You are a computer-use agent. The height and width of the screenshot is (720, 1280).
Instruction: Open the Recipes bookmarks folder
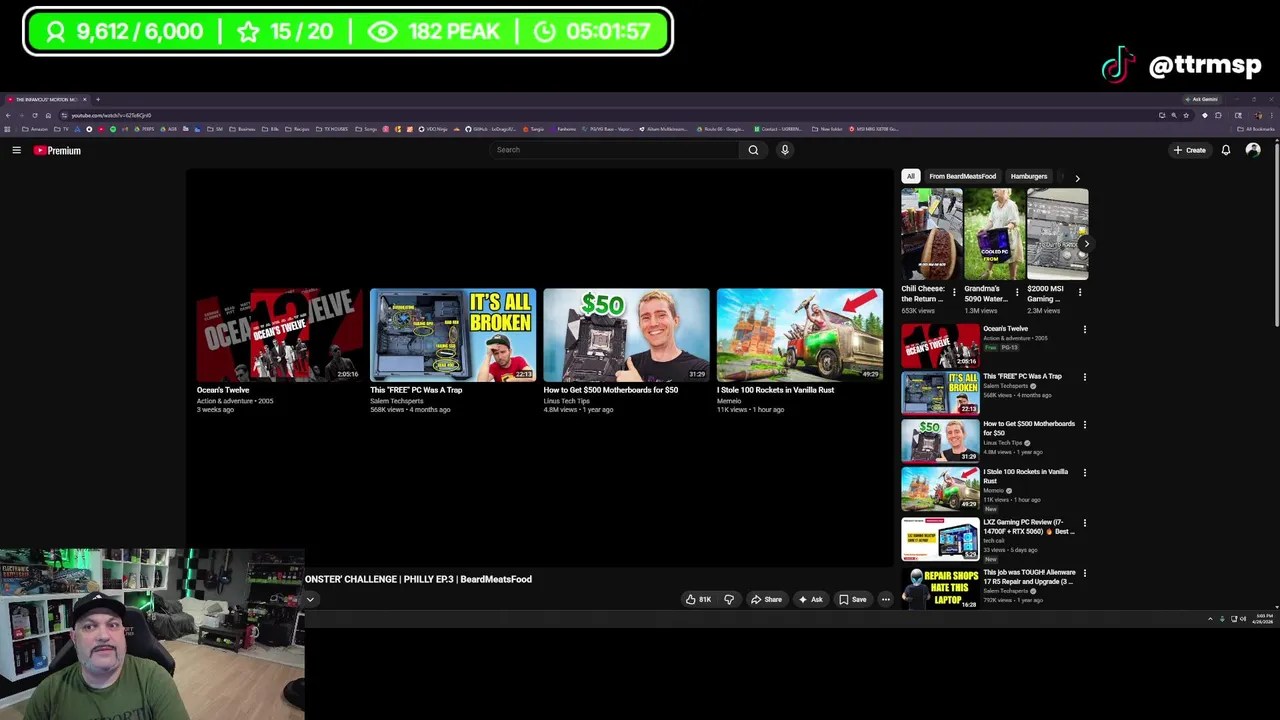pos(298,129)
